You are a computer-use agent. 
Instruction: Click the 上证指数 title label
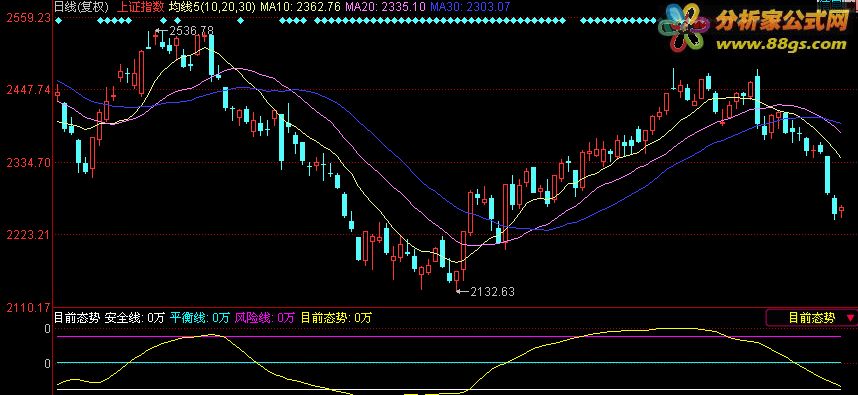tap(141, 7)
